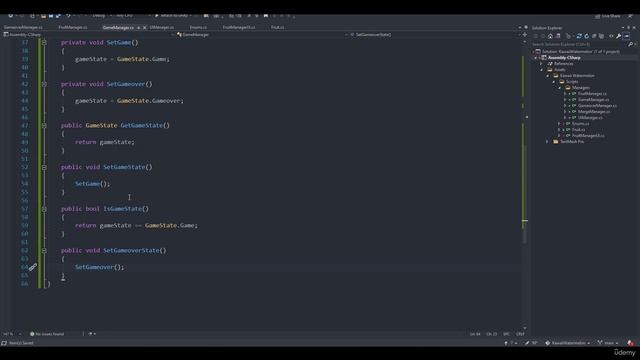Collapse the Scripts folder

click(x=554, y=82)
